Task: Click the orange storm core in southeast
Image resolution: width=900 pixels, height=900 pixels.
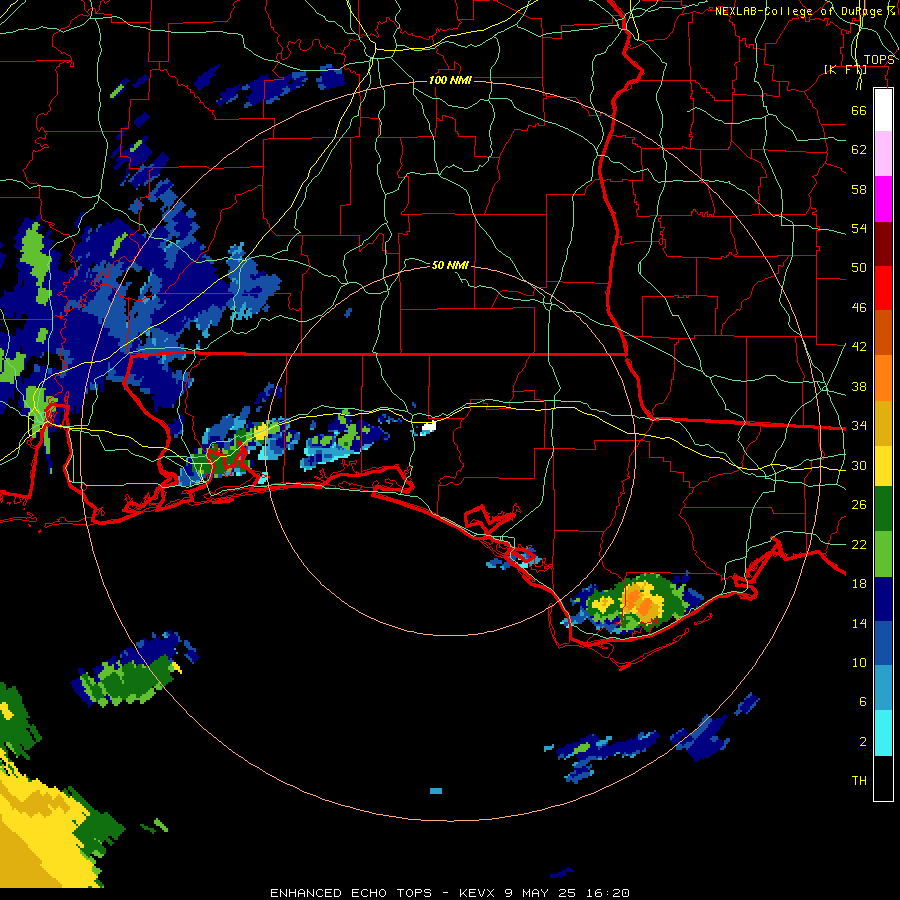Action: (643, 604)
